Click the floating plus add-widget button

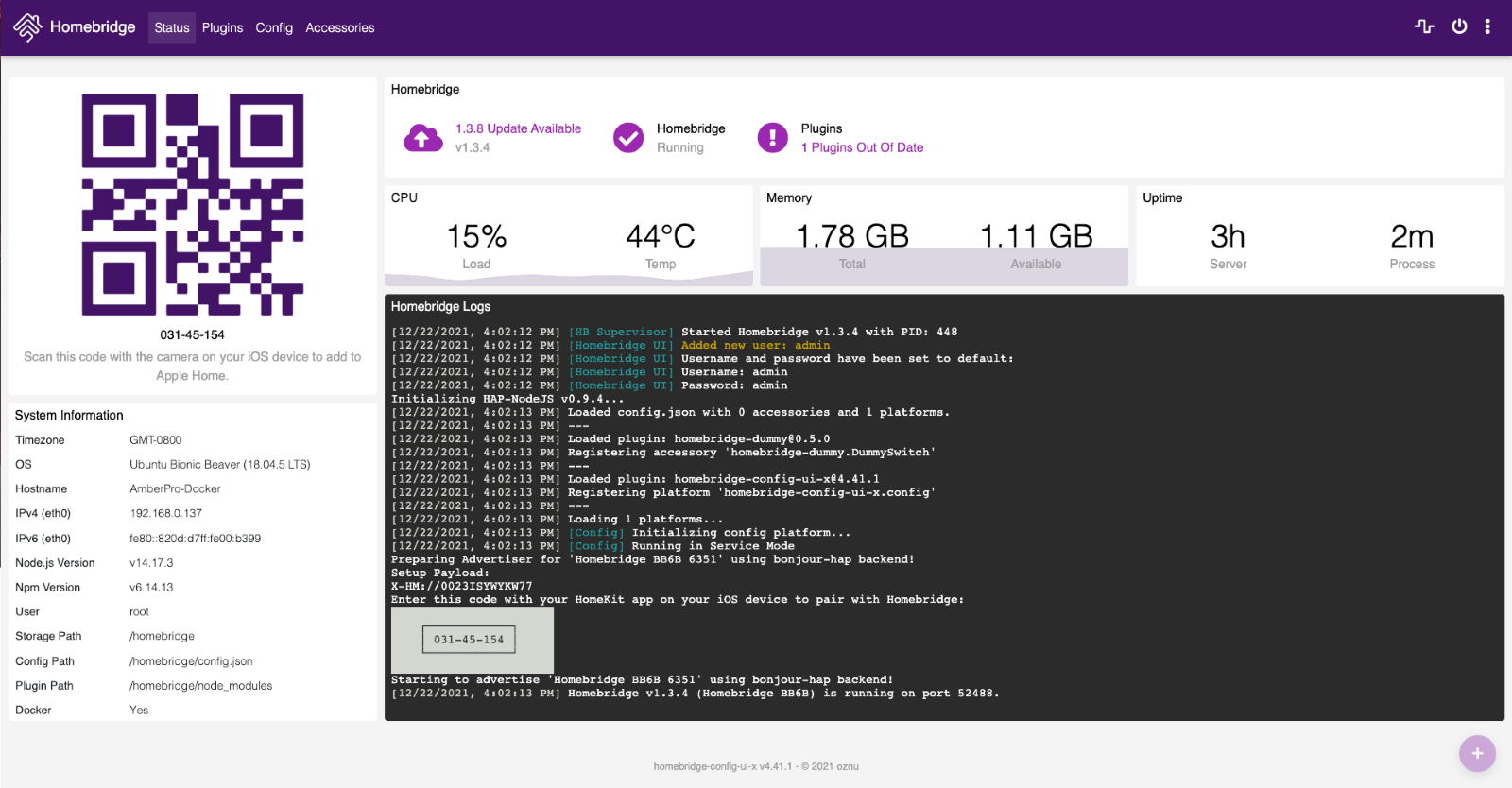click(x=1477, y=754)
